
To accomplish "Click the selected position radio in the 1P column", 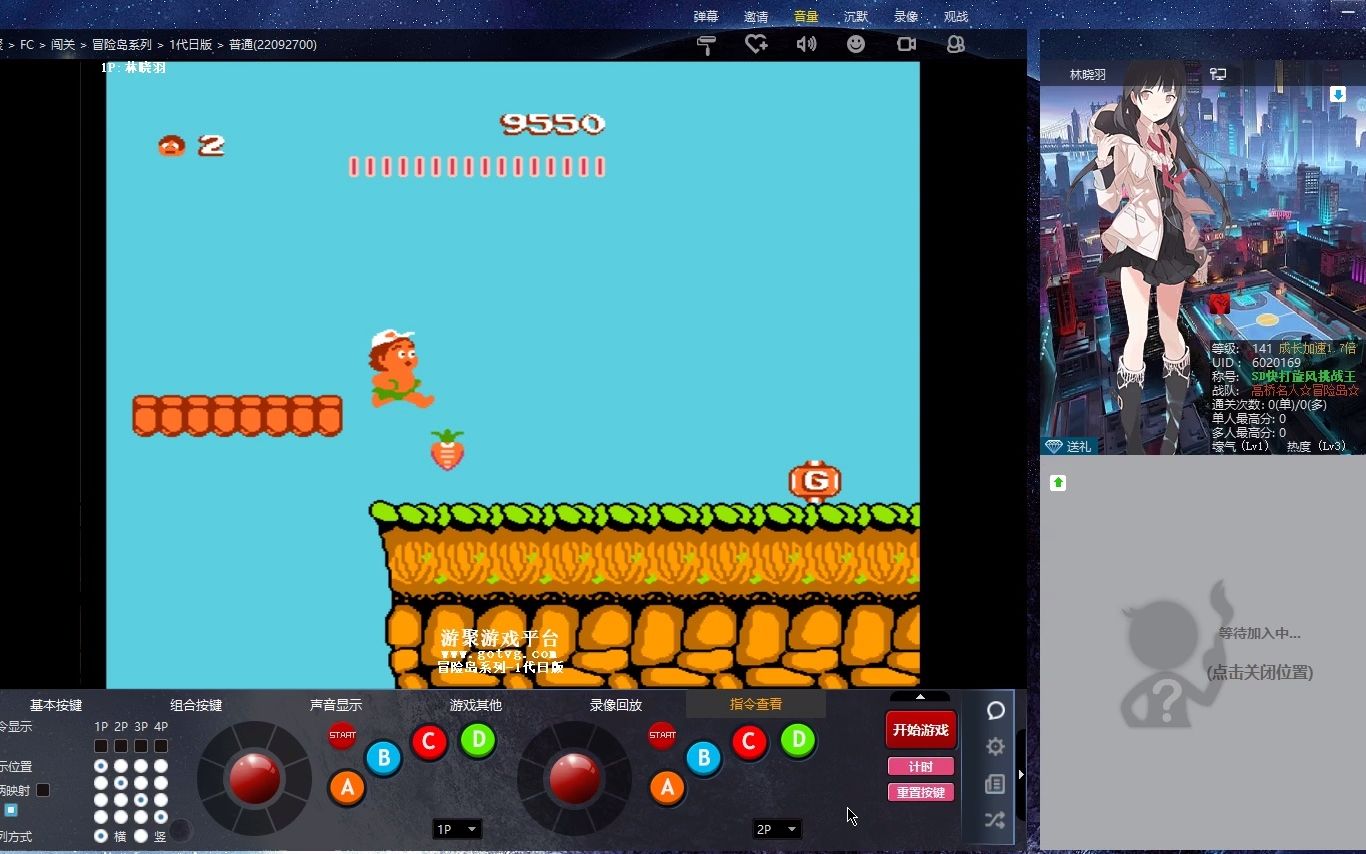I will tap(101, 766).
